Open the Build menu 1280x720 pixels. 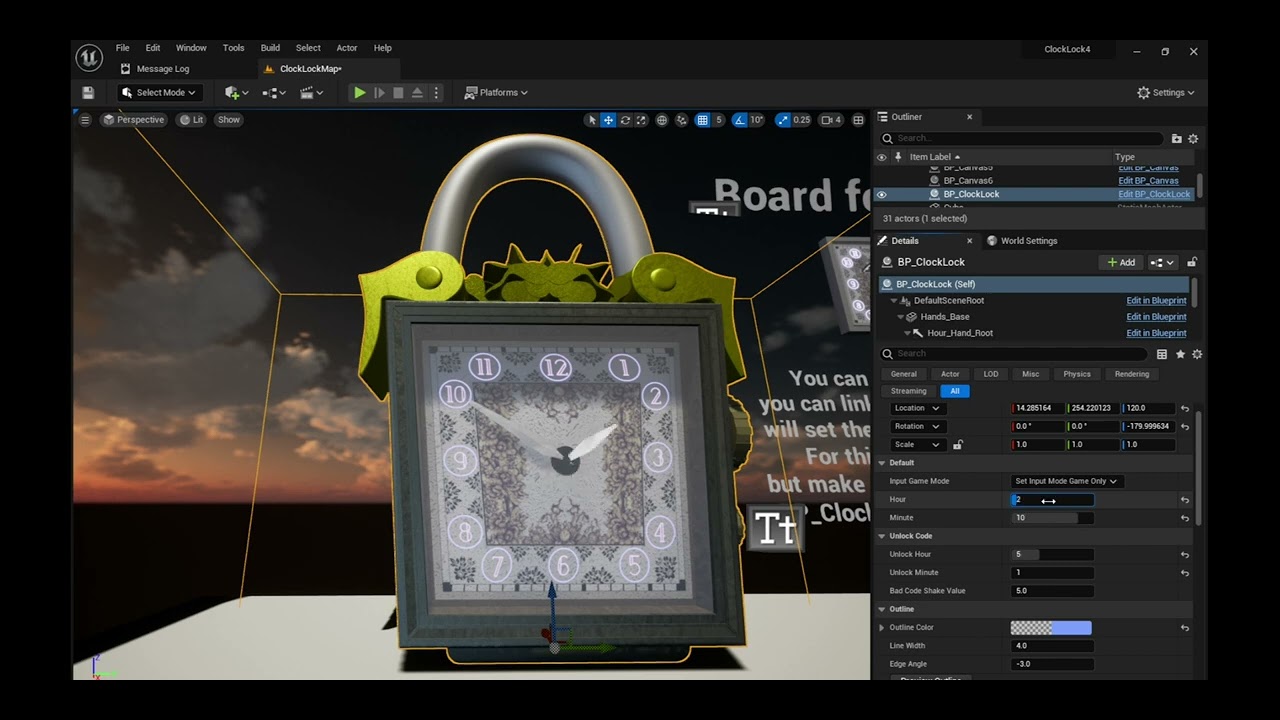[x=270, y=48]
